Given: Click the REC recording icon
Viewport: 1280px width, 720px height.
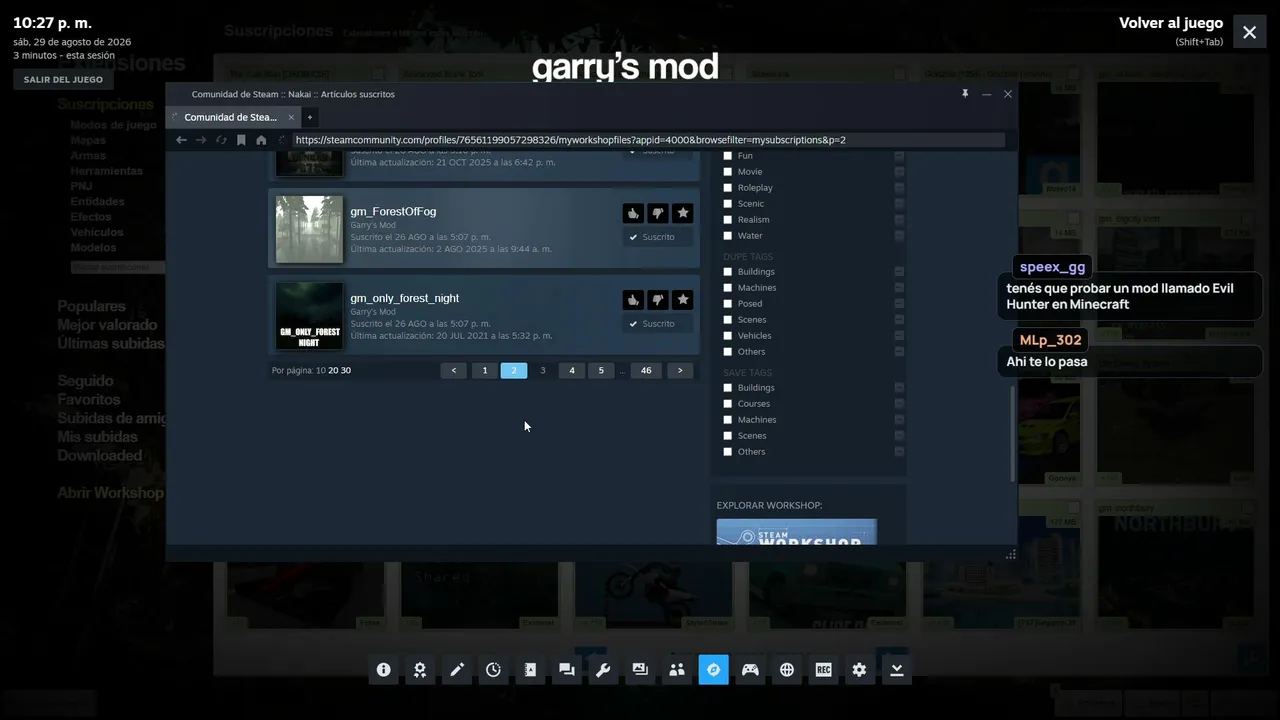Looking at the screenshot, I should point(823,670).
